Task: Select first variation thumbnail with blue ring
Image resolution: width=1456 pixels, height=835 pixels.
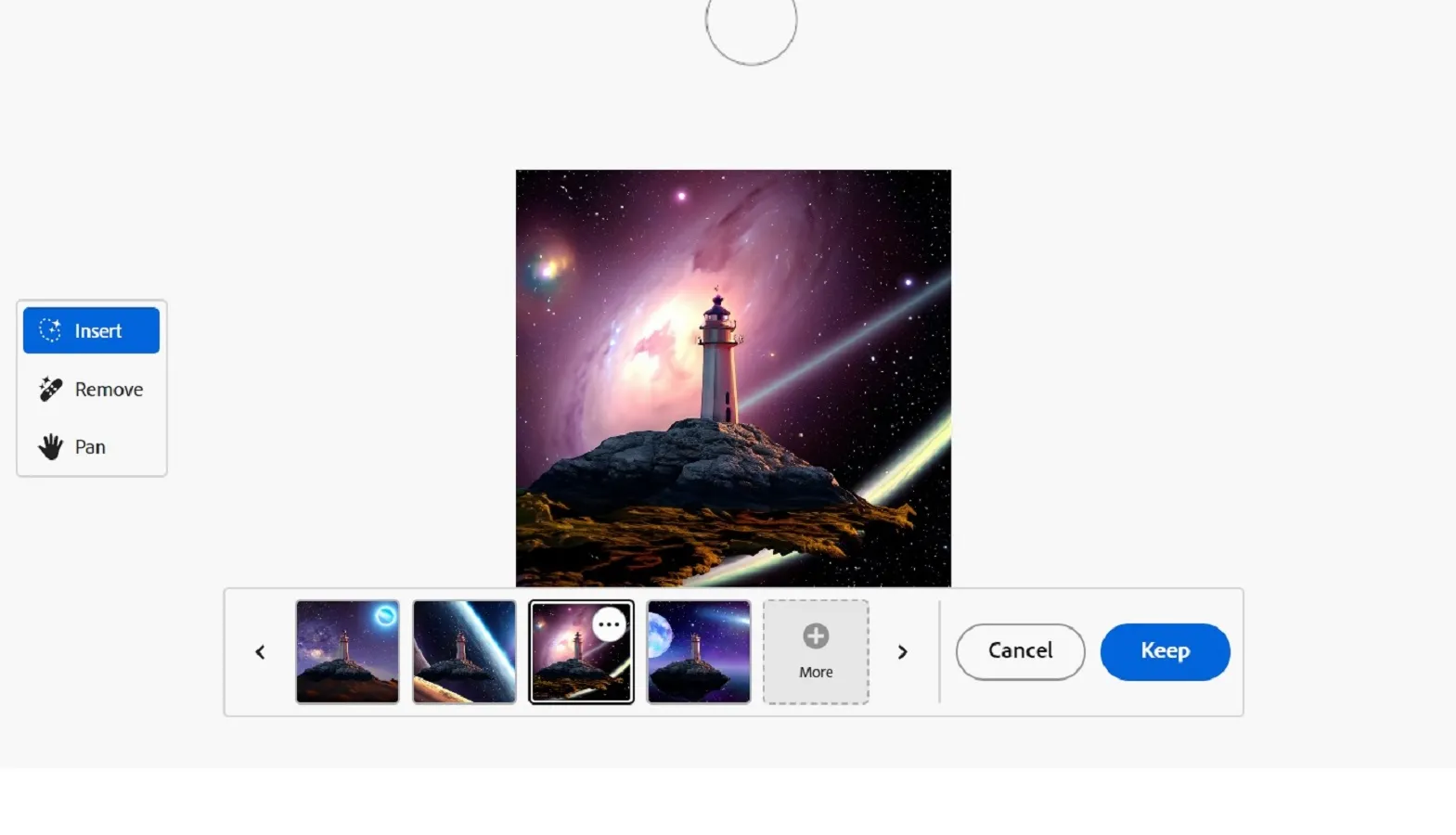Action: [347, 651]
